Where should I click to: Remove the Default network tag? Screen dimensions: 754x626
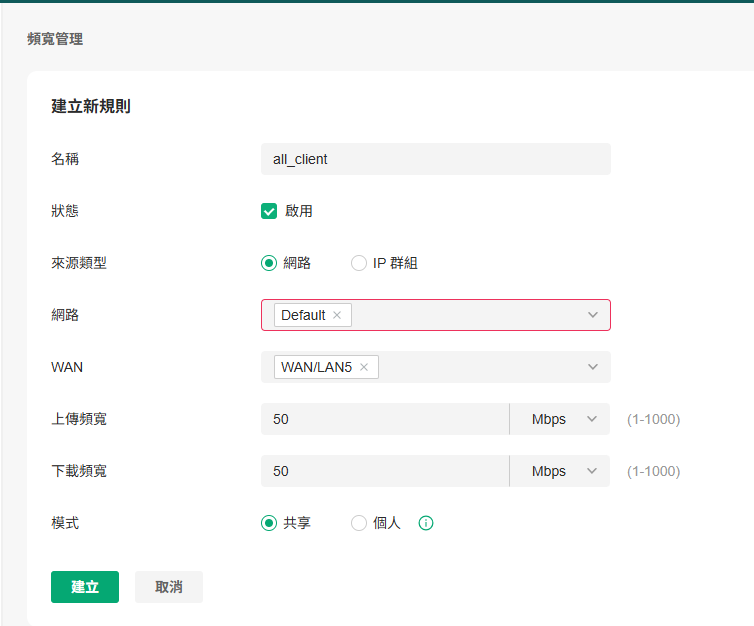pyautogui.click(x=337, y=315)
